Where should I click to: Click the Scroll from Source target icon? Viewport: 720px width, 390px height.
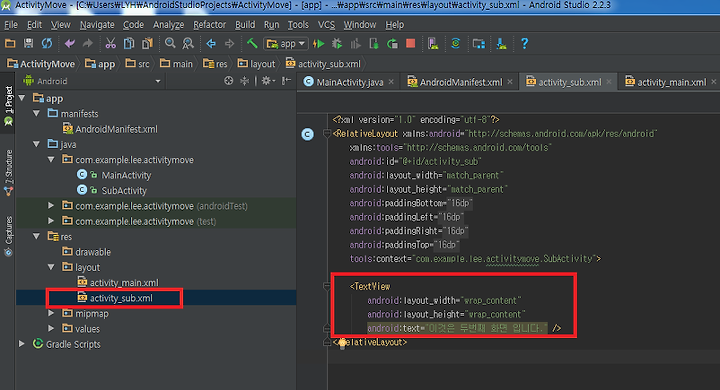228,81
